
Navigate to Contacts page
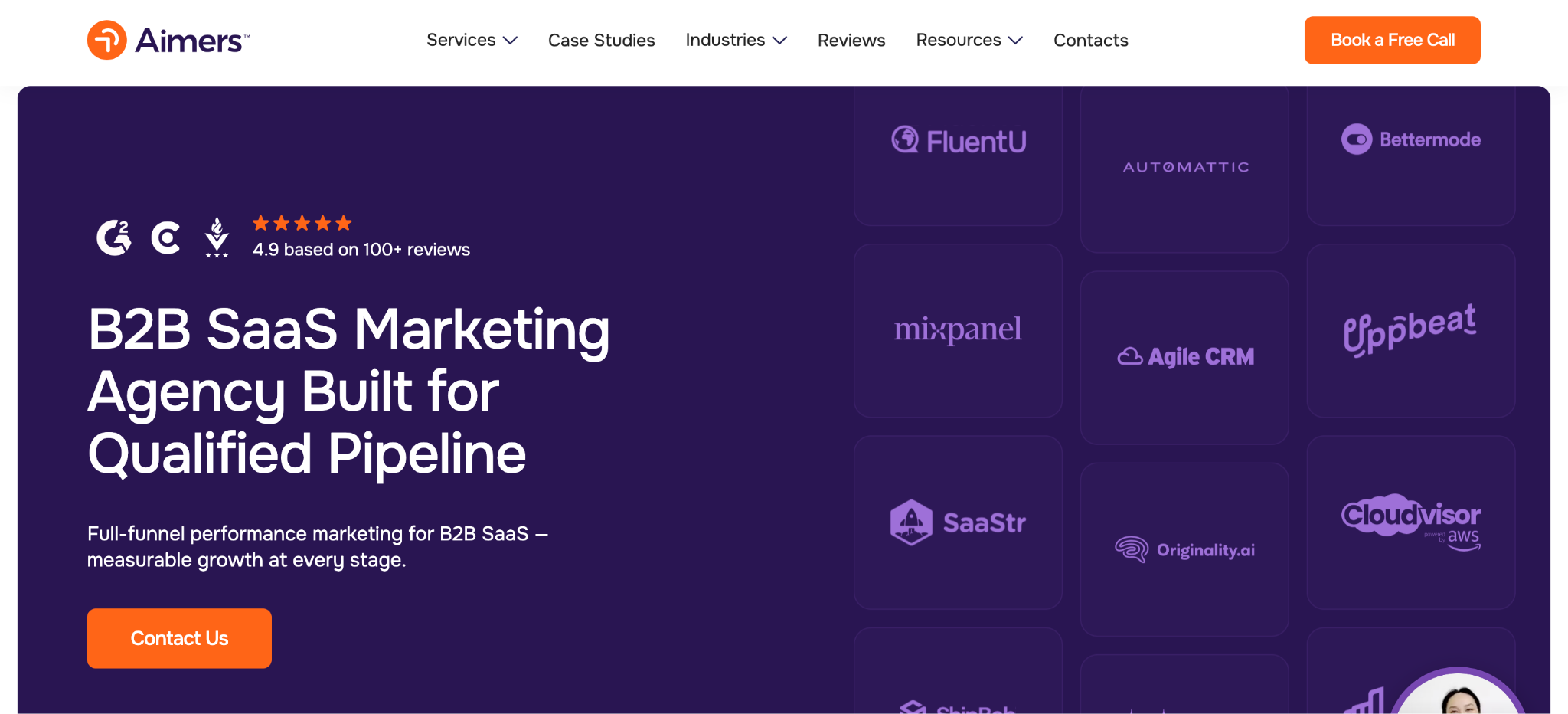[x=1090, y=40]
